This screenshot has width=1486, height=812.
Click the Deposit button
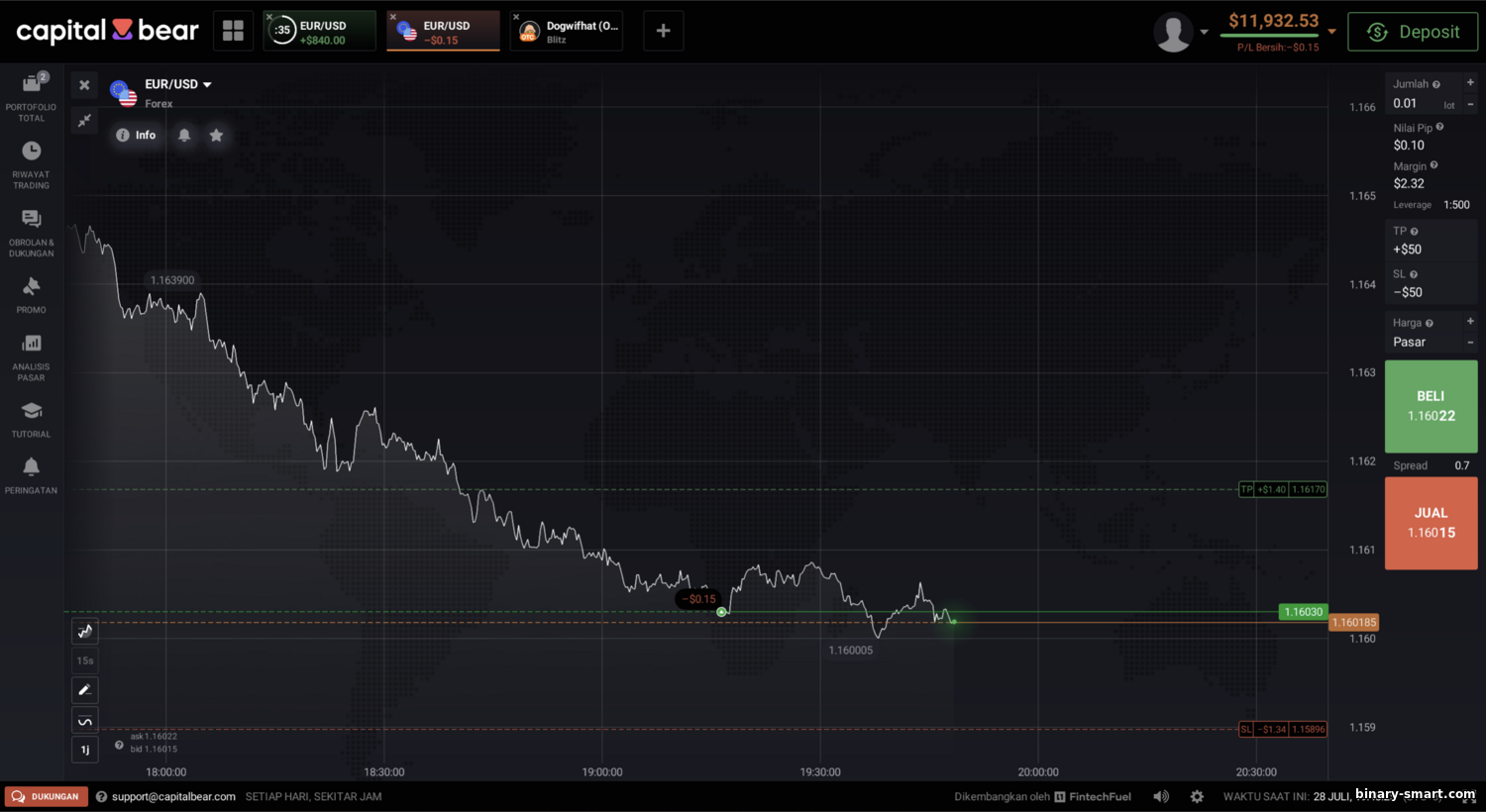pyautogui.click(x=1413, y=32)
